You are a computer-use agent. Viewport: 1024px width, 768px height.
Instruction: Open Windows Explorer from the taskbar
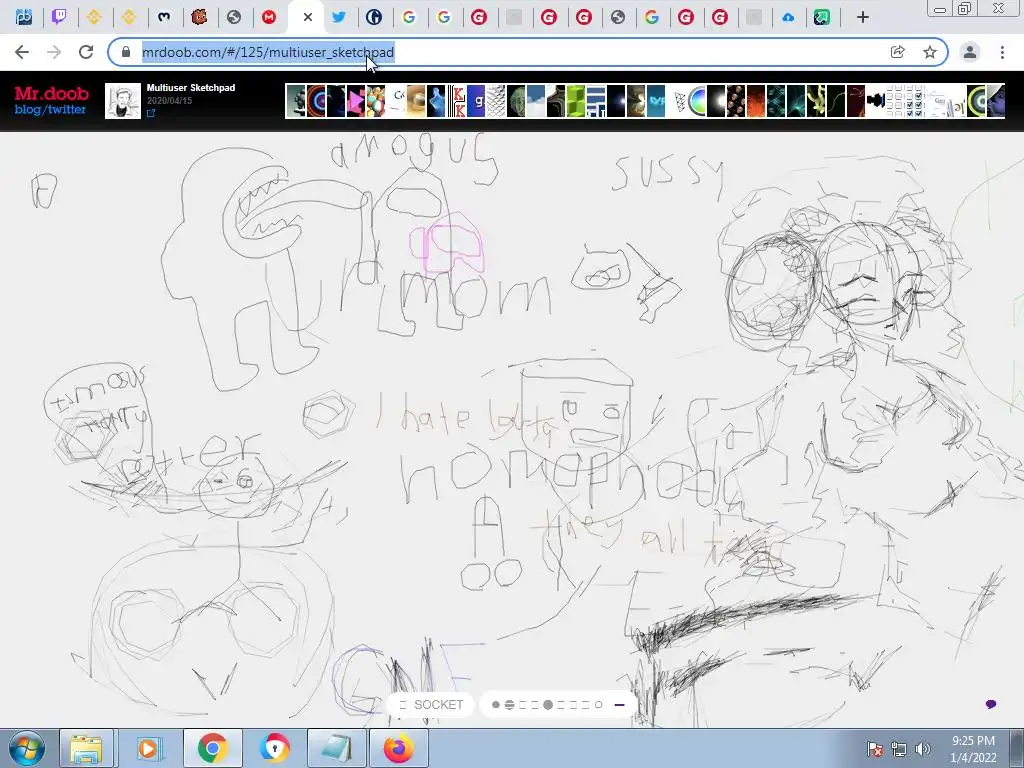[x=86, y=748]
